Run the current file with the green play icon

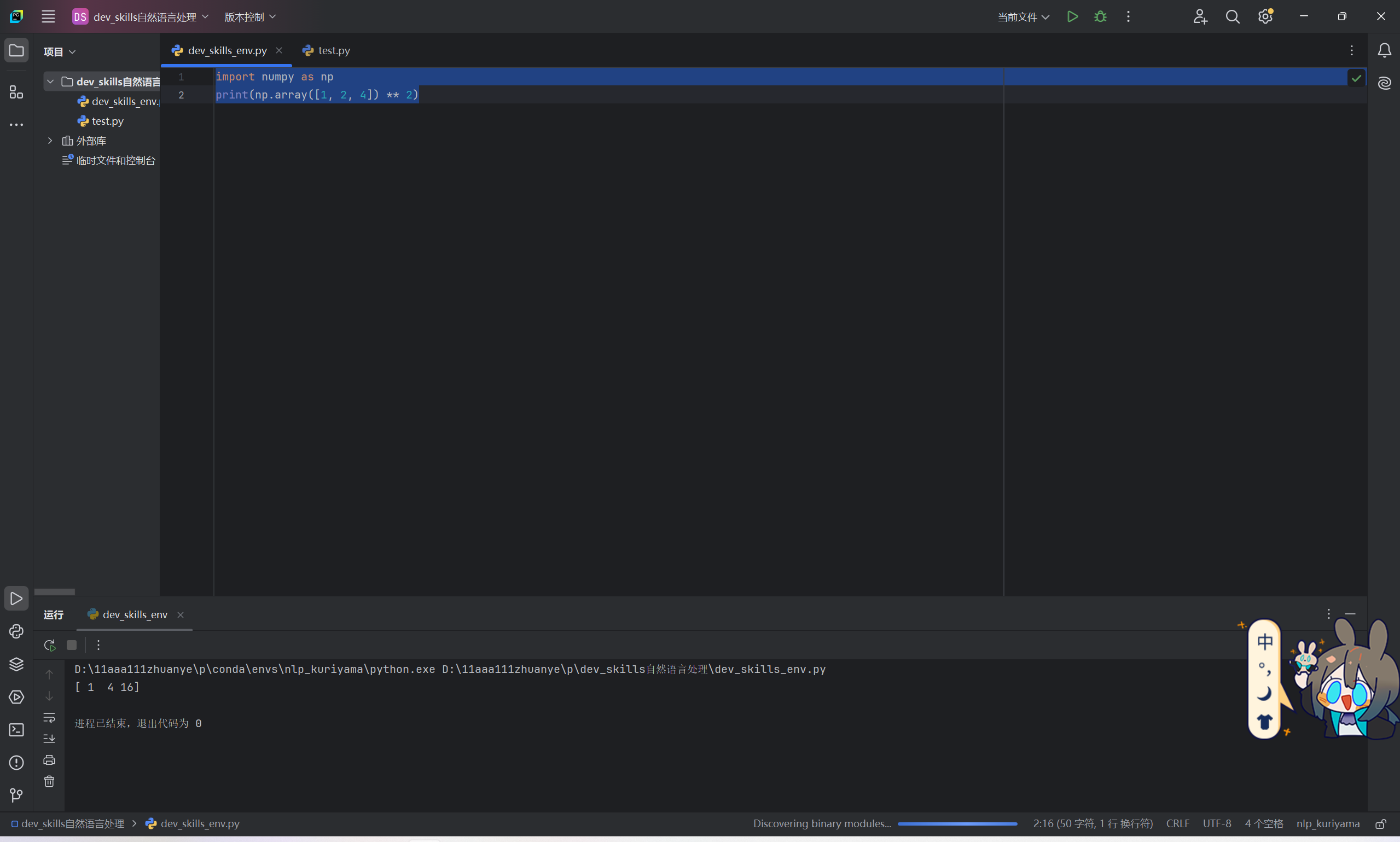pyautogui.click(x=1072, y=16)
